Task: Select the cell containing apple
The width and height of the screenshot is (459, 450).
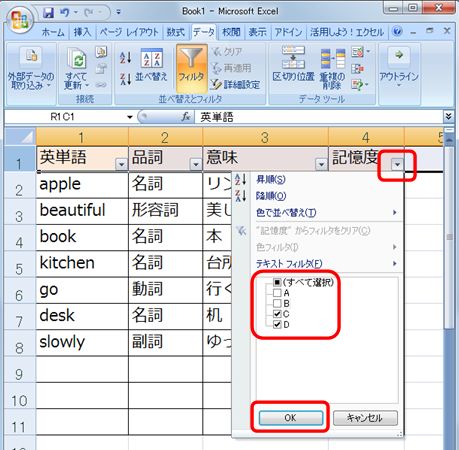Action: pos(82,185)
